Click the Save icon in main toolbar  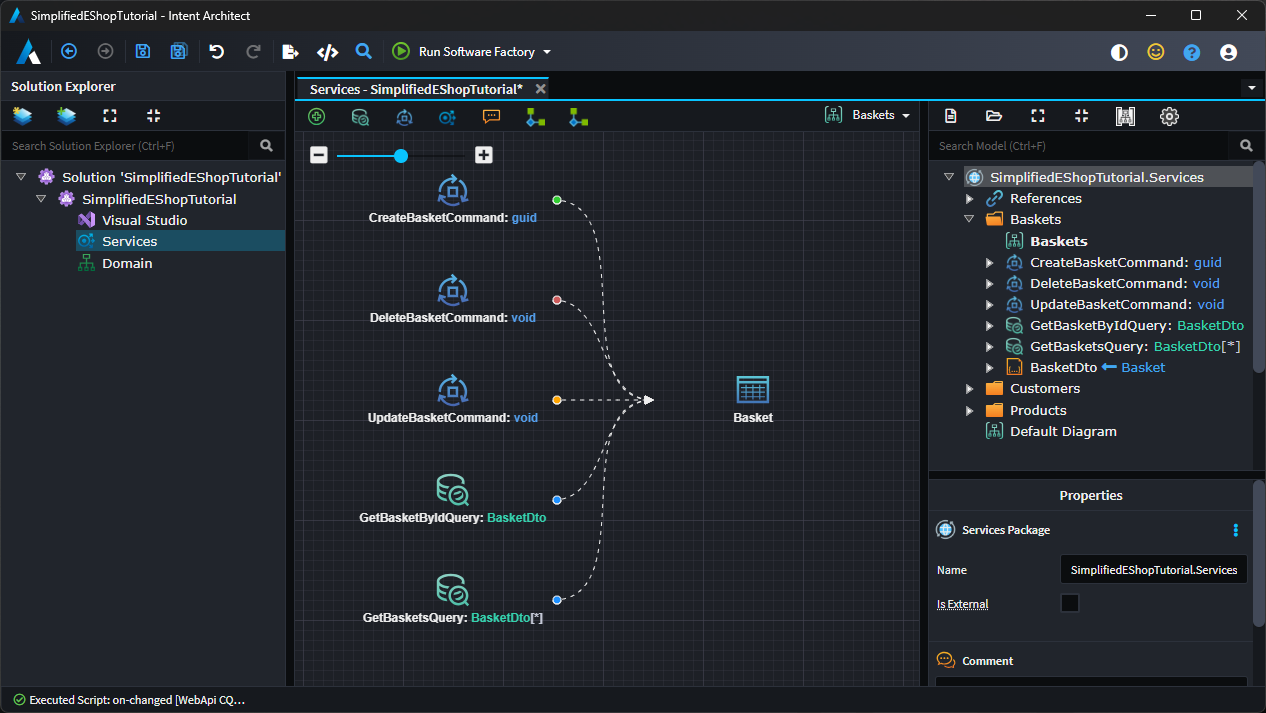tap(143, 51)
